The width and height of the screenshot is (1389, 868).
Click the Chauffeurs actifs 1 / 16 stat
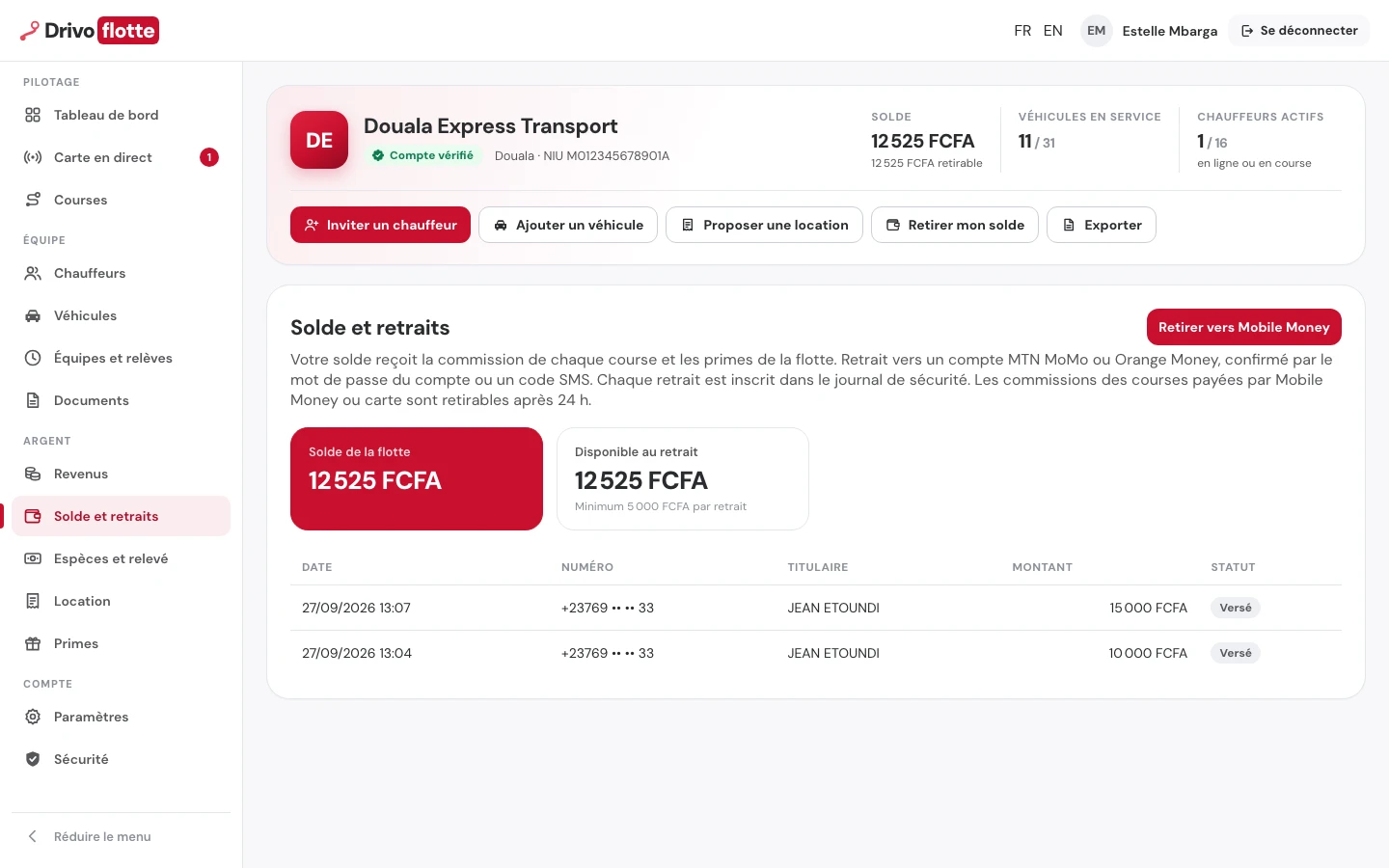[1261, 140]
